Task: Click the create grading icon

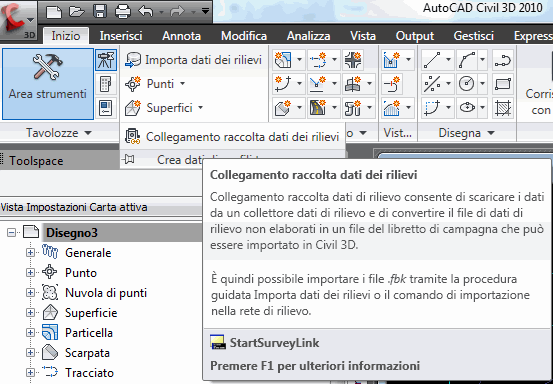Action: click(x=283, y=108)
